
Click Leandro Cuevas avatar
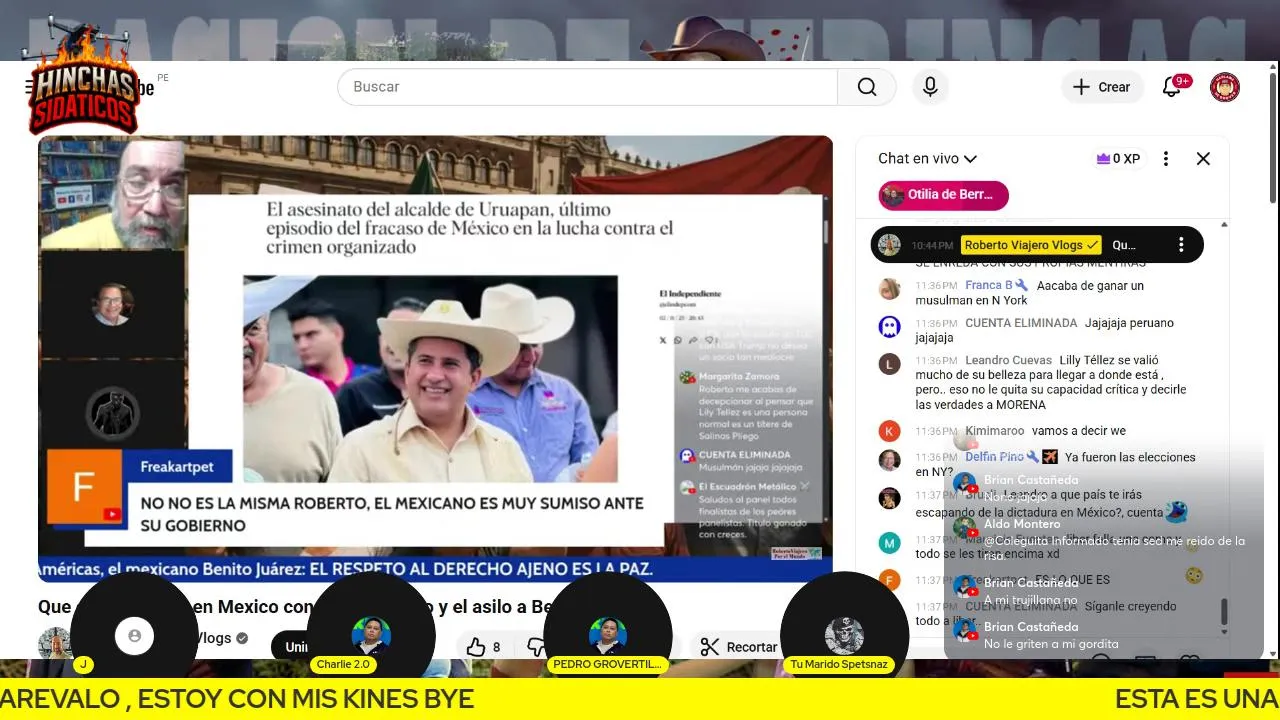[x=889, y=364]
